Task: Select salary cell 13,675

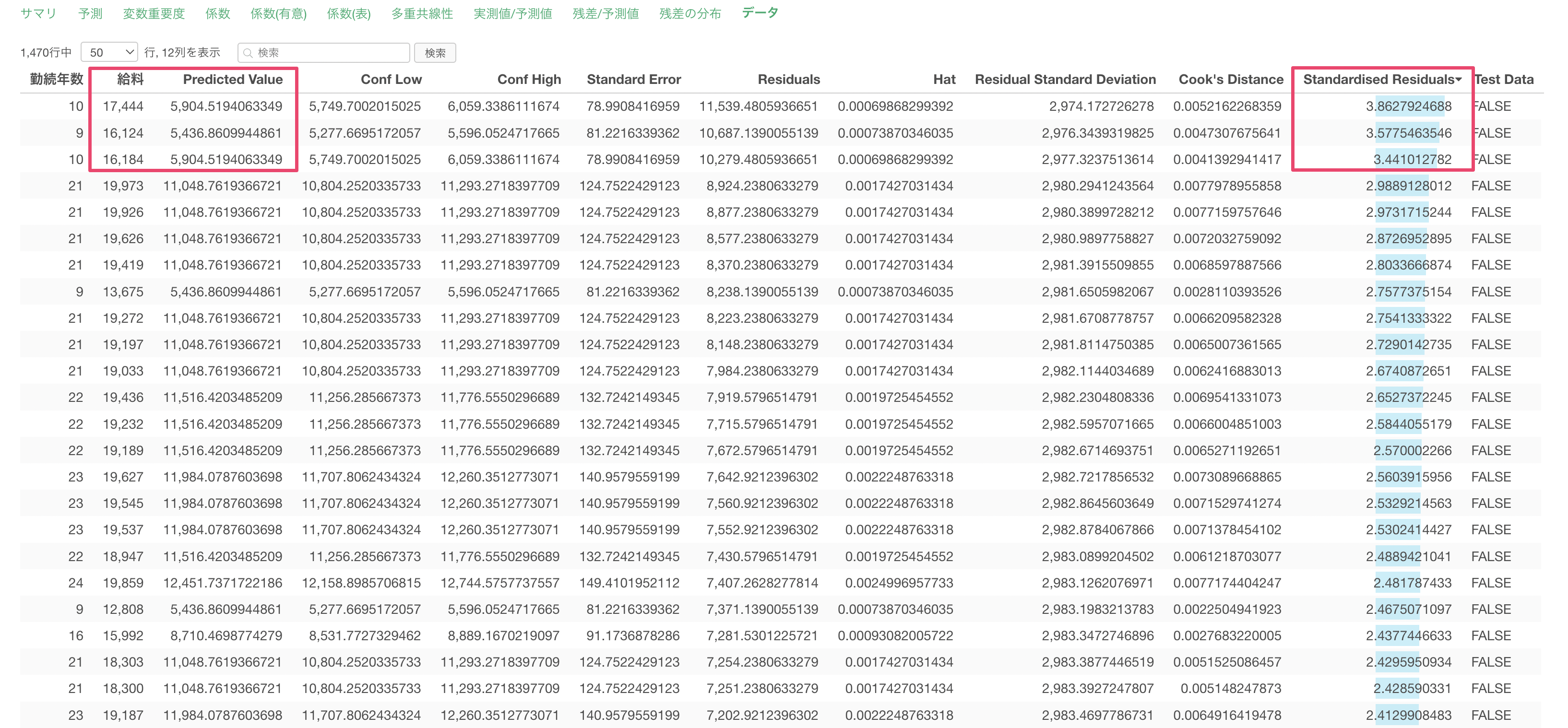Action: coord(123,292)
